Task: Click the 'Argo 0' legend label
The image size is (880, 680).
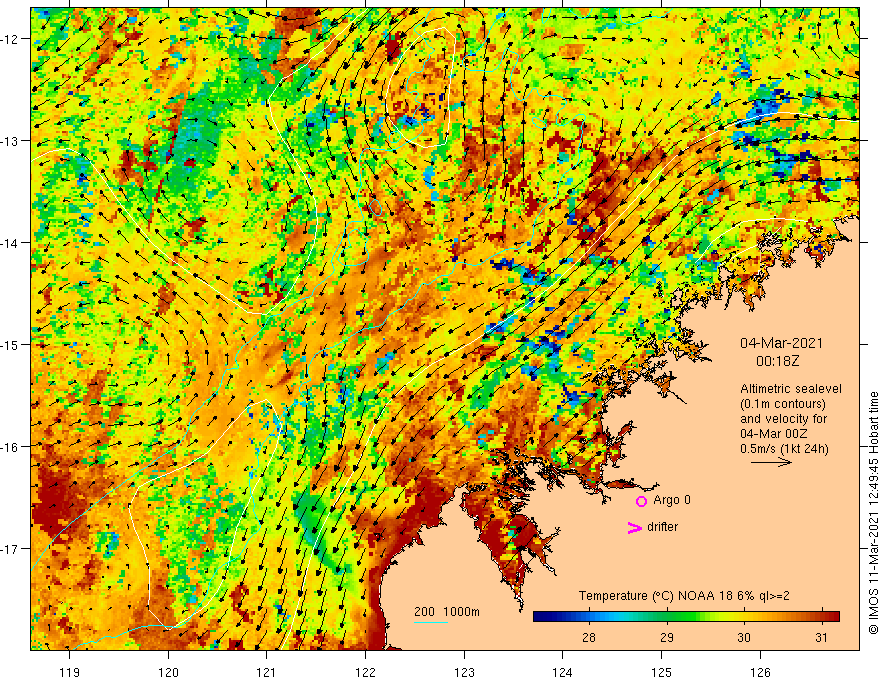Action: click(672, 500)
